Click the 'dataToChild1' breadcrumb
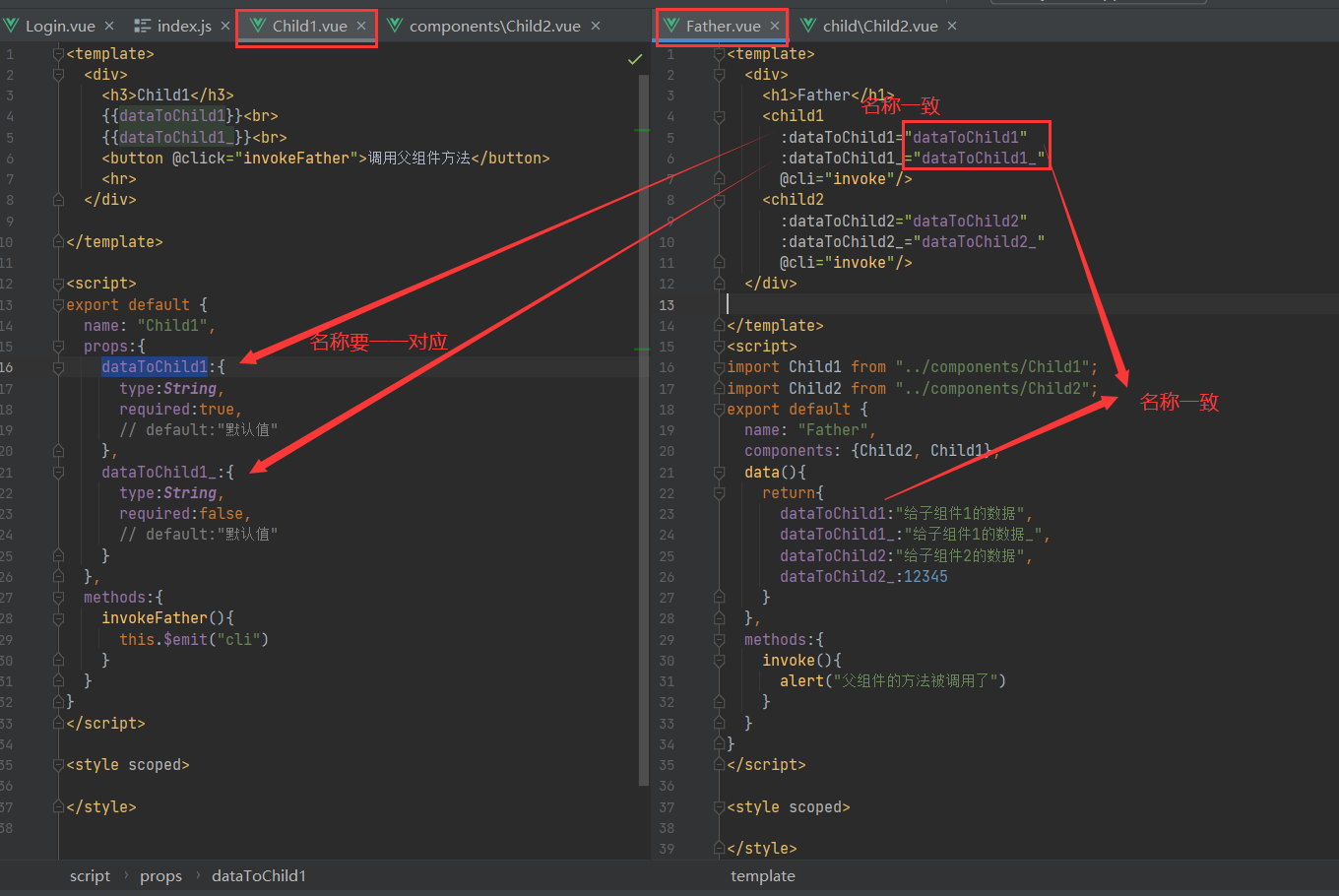 pos(259,875)
